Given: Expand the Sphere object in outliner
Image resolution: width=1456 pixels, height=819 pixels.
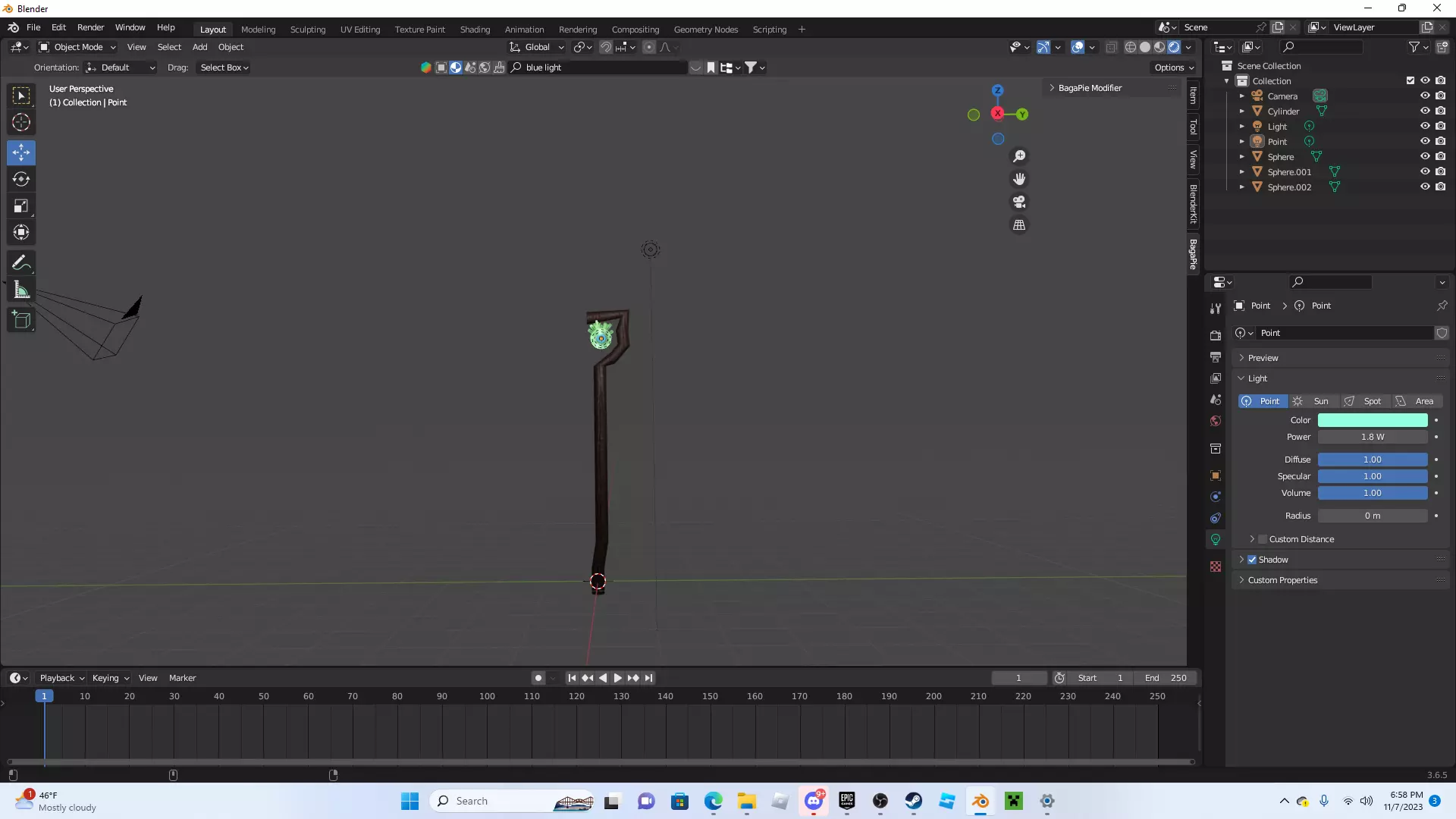Looking at the screenshot, I should click(1242, 157).
